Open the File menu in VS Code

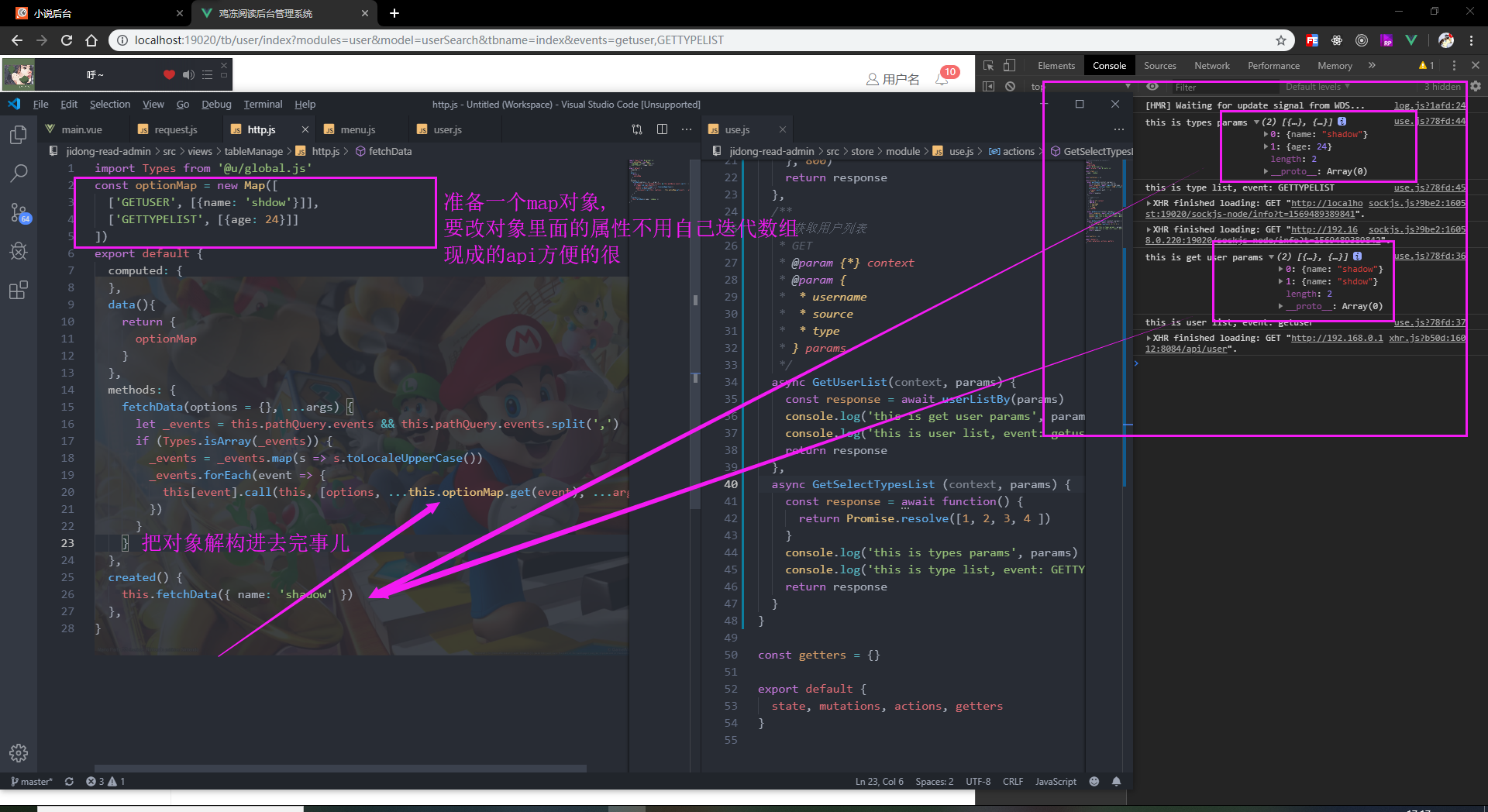coord(40,104)
